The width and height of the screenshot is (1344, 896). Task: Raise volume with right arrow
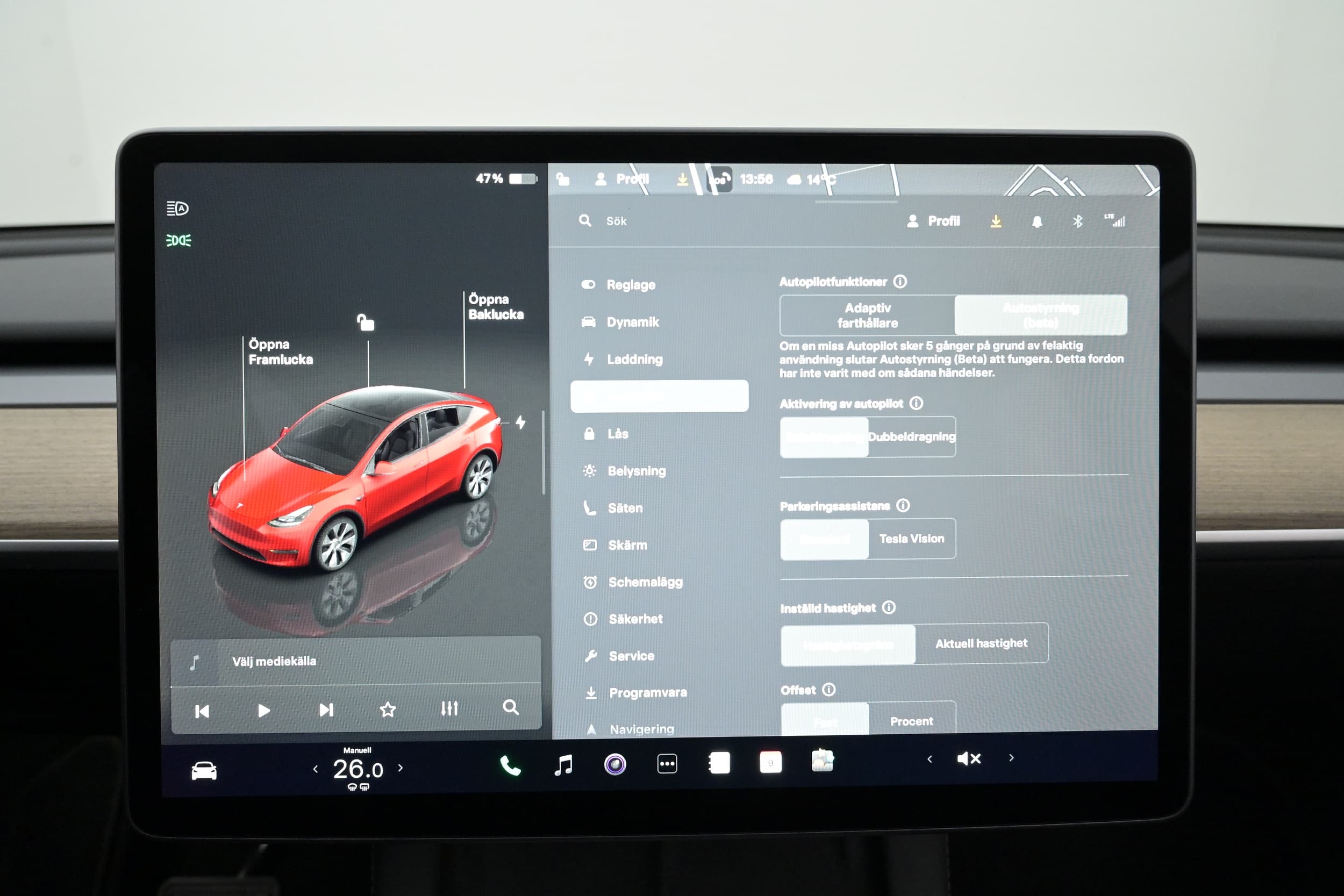click(x=1011, y=758)
